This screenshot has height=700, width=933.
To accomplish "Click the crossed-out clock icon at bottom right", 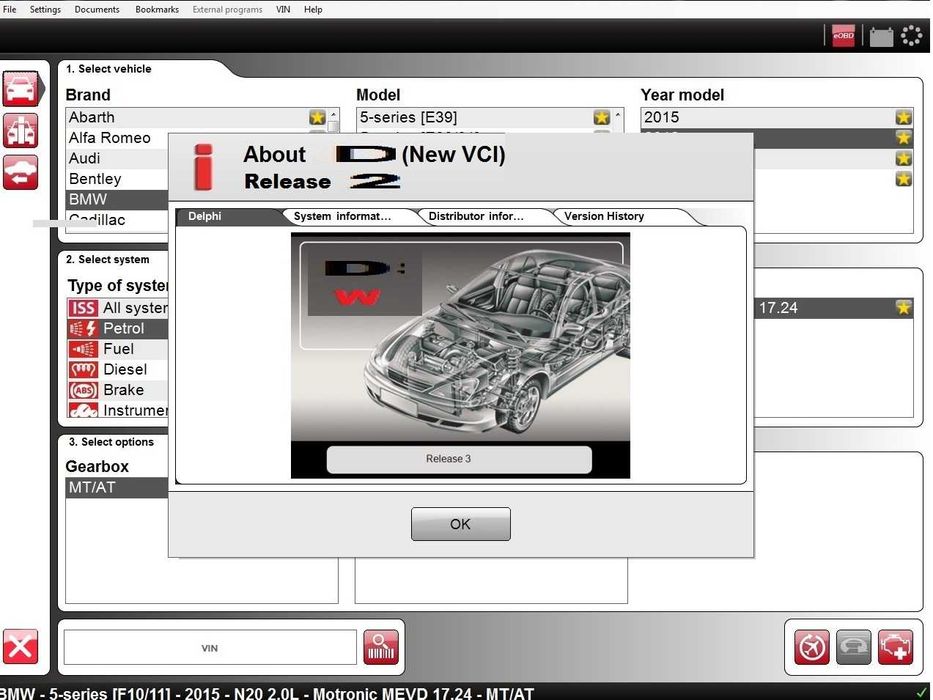I will tap(812, 647).
